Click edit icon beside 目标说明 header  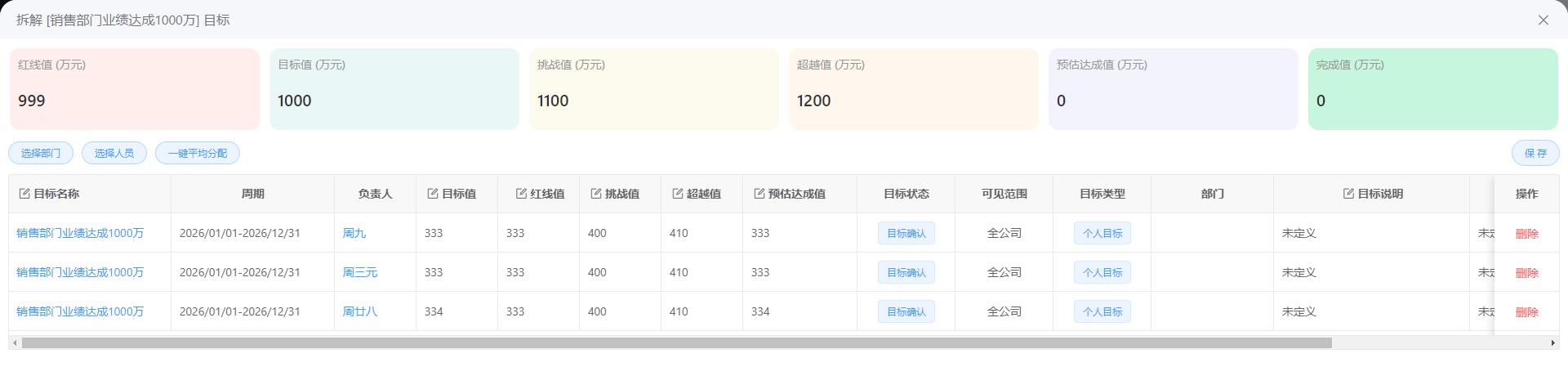(x=1349, y=194)
